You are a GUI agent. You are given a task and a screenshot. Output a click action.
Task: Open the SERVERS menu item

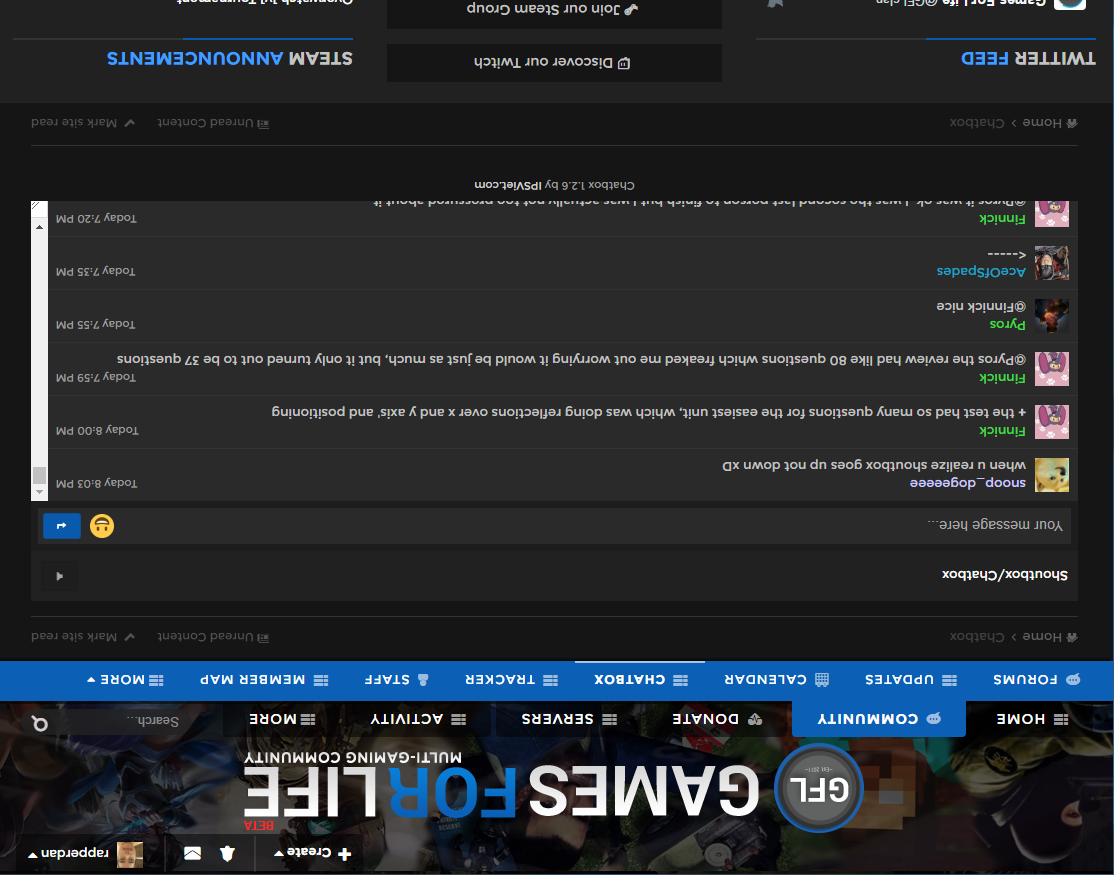(x=569, y=719)
